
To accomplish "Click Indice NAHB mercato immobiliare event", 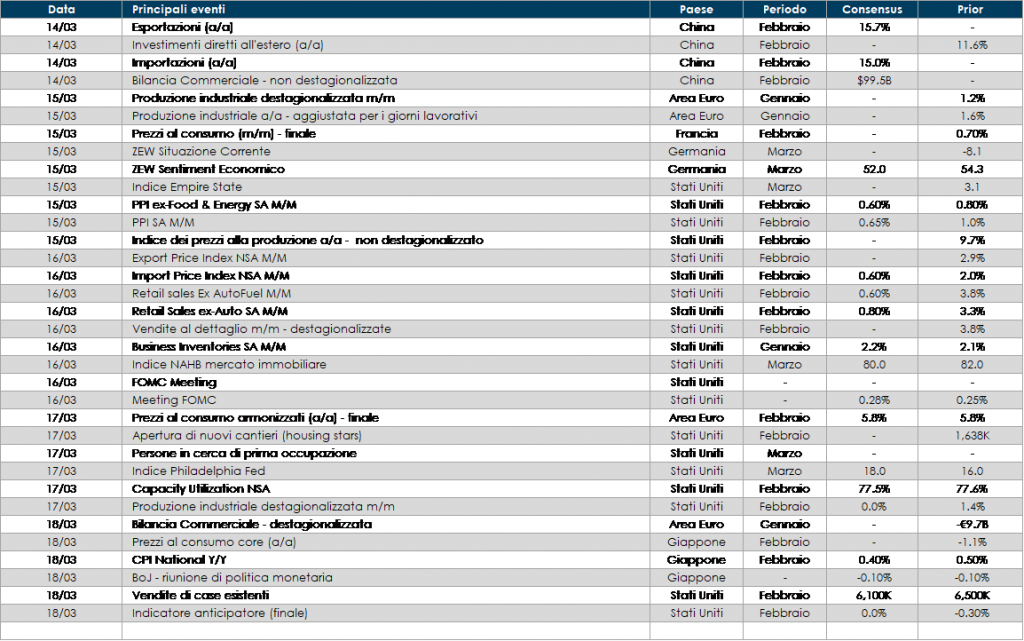I will pyautogui.click(x=229, y=365).
